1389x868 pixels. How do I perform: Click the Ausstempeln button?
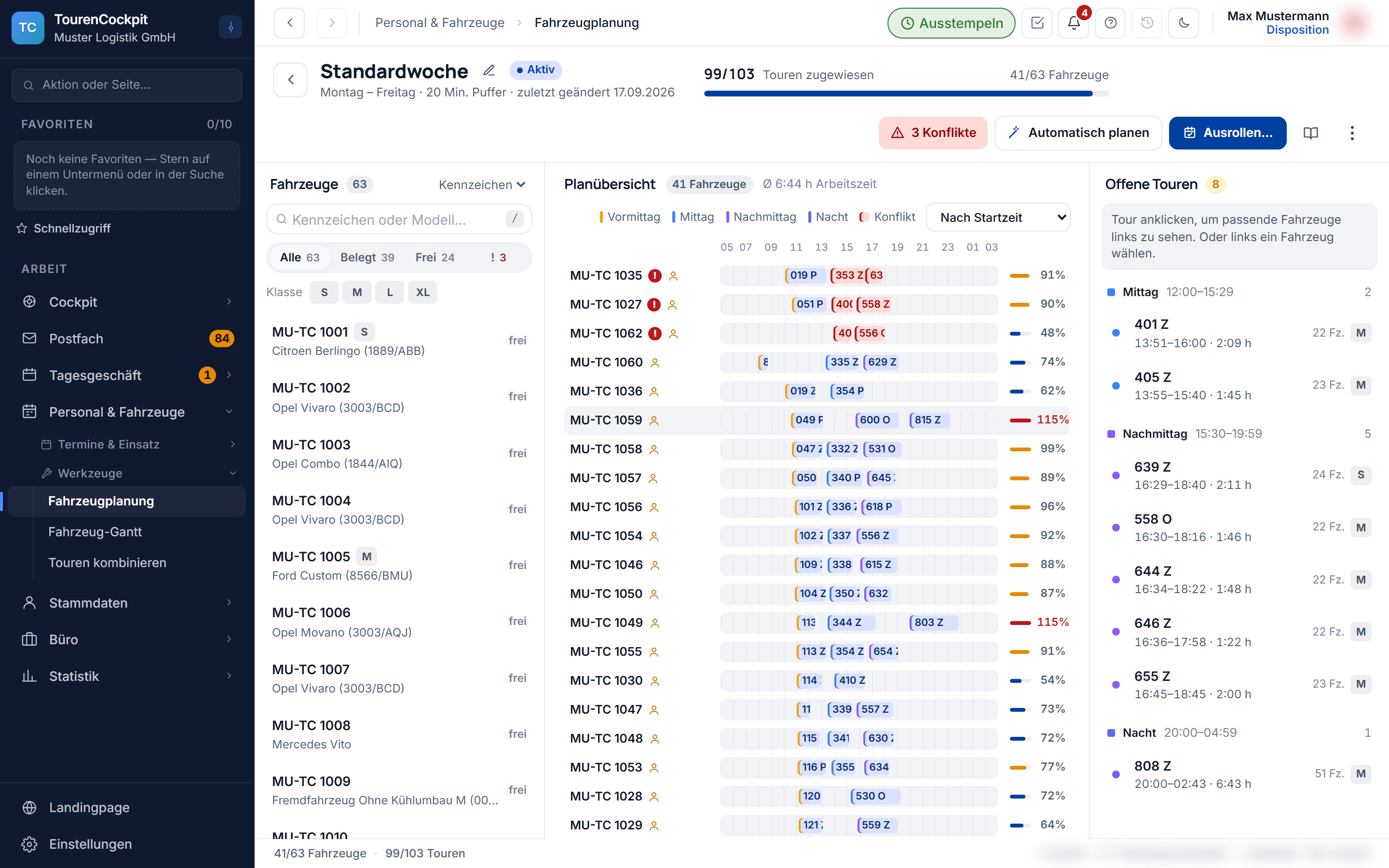[x=952, y=23]
